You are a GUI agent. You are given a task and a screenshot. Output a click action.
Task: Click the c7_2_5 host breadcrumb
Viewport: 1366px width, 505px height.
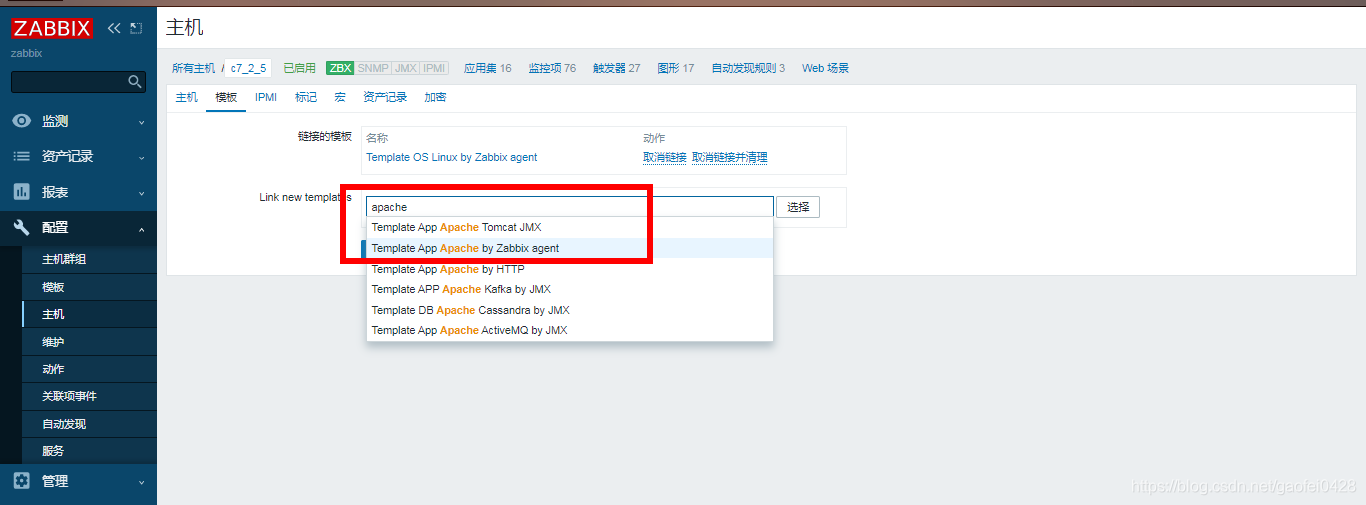click(249, 68)
